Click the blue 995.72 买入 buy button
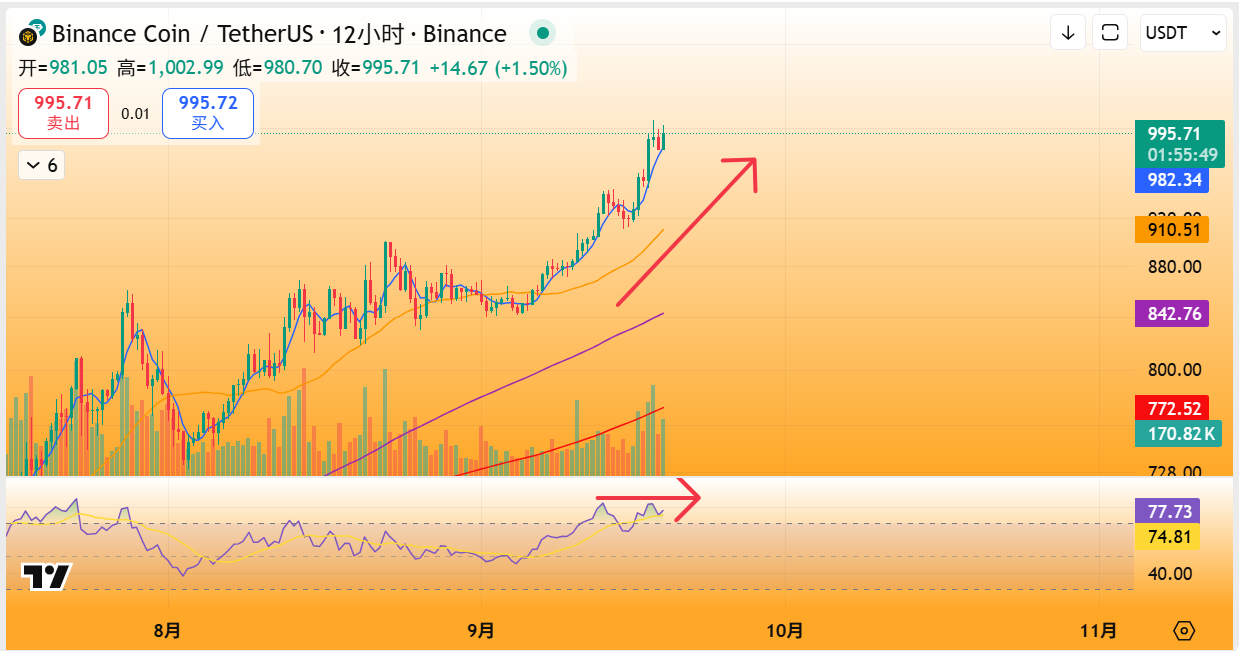 (208, 113)
